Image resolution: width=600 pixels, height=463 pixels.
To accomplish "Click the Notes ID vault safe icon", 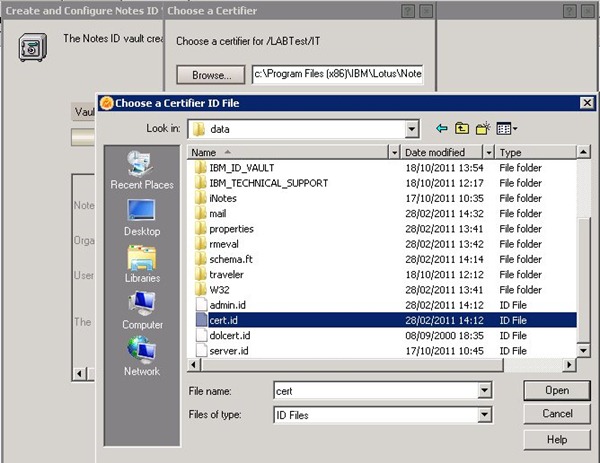I will (x=33, y=47).
